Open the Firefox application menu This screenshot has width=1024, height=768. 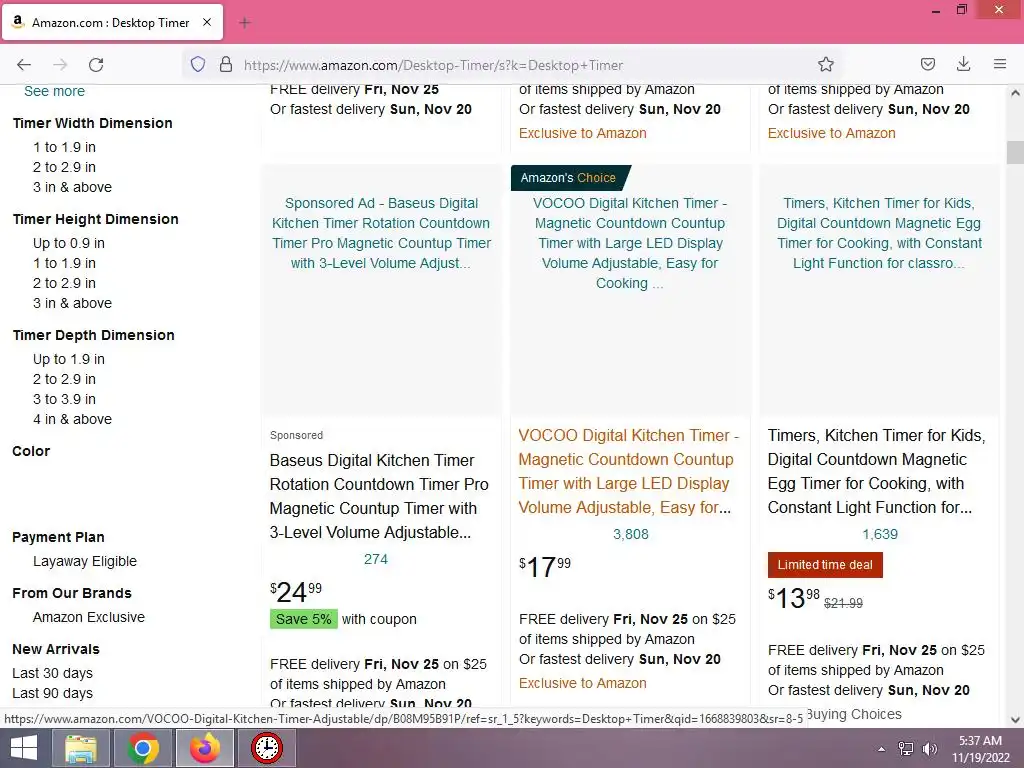point(1000,64)
